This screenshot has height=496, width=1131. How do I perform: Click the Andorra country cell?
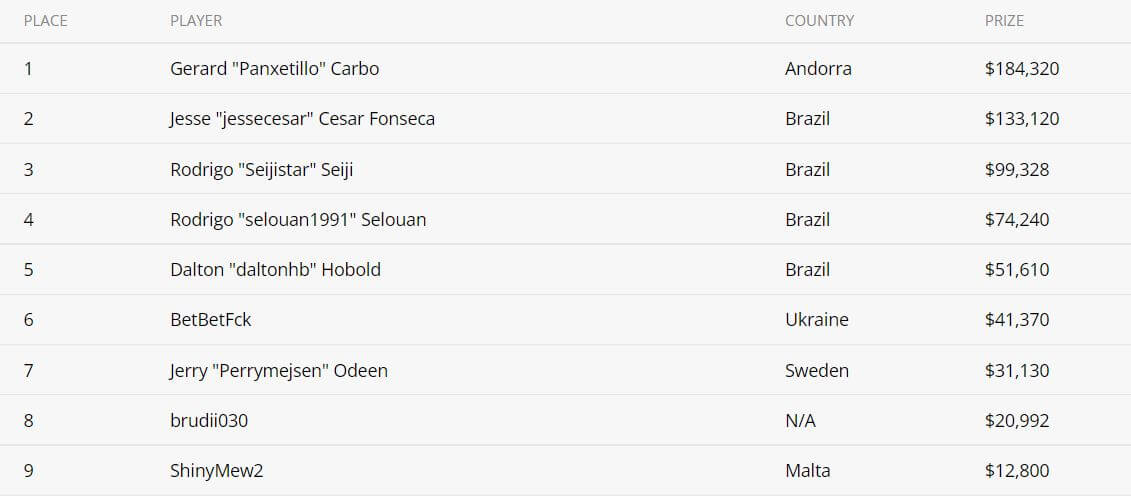818,69
